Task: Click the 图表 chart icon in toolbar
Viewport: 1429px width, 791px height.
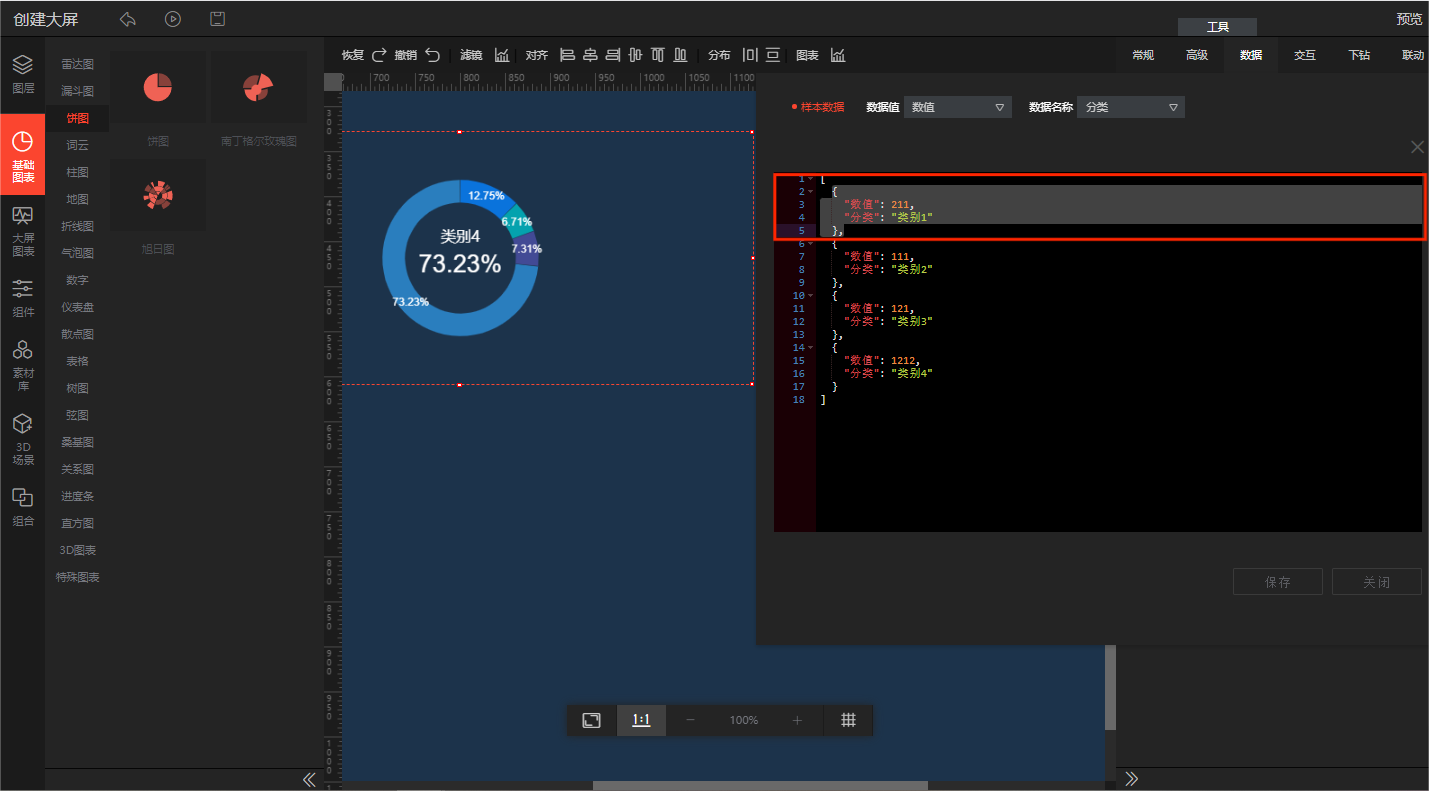Action: click(838, 55)
